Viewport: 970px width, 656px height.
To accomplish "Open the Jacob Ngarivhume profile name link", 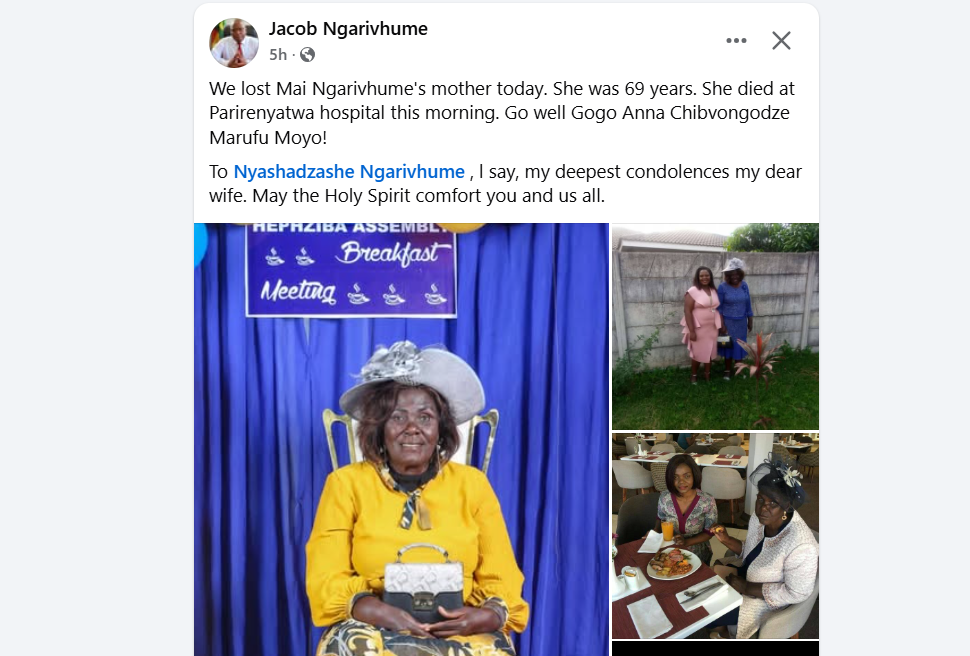I will point(348,29).
